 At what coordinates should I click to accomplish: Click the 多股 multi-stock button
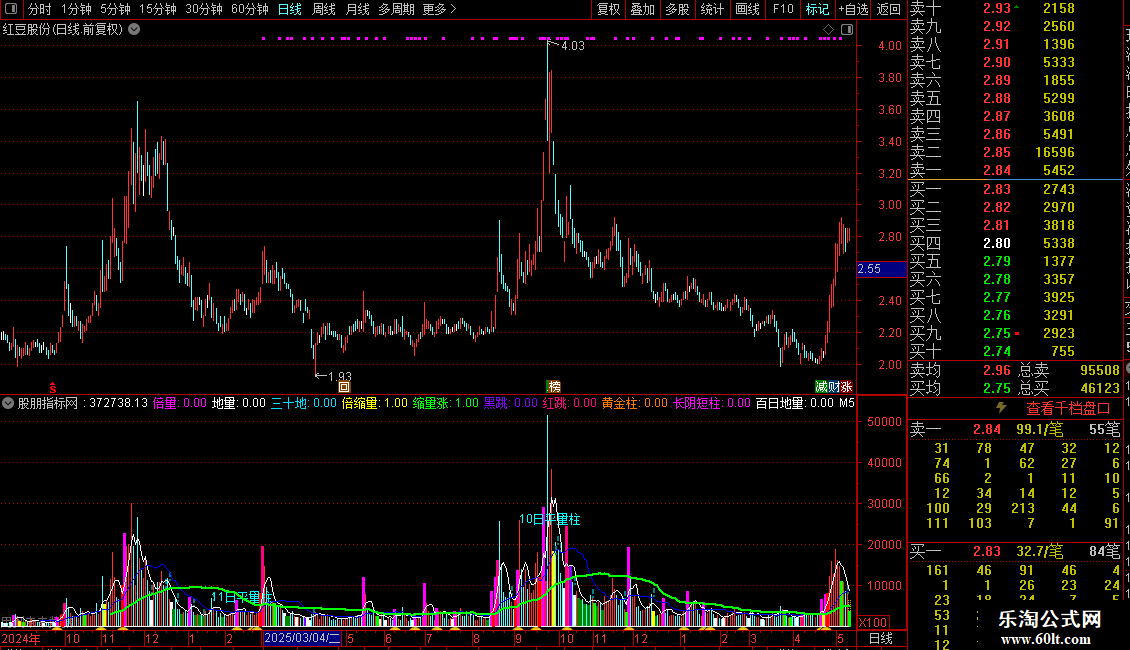tap(677, 9)
